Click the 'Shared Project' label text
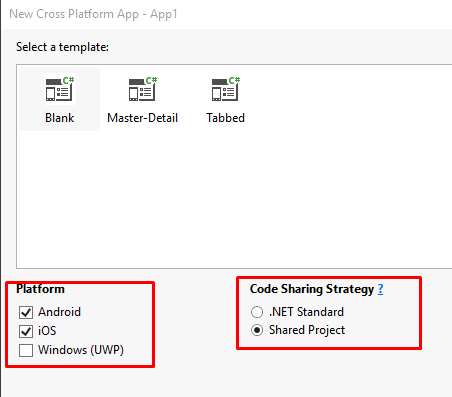Image resolution: width=452 pixels, height=397 pixels. 307,330
